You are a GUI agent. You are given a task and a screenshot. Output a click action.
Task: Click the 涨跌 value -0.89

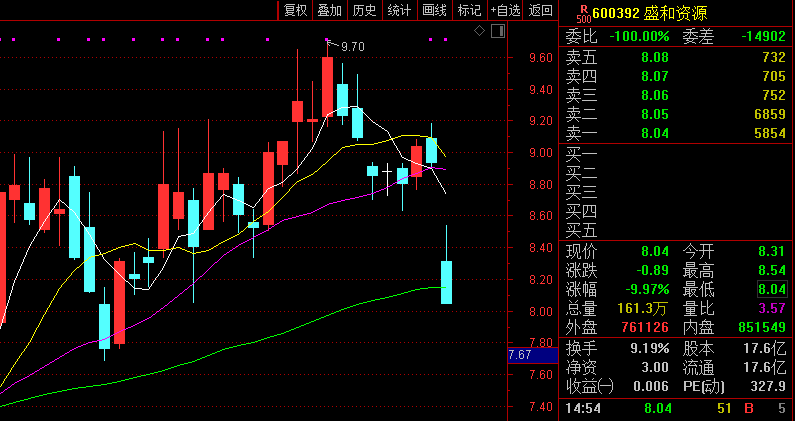(653, 270)
